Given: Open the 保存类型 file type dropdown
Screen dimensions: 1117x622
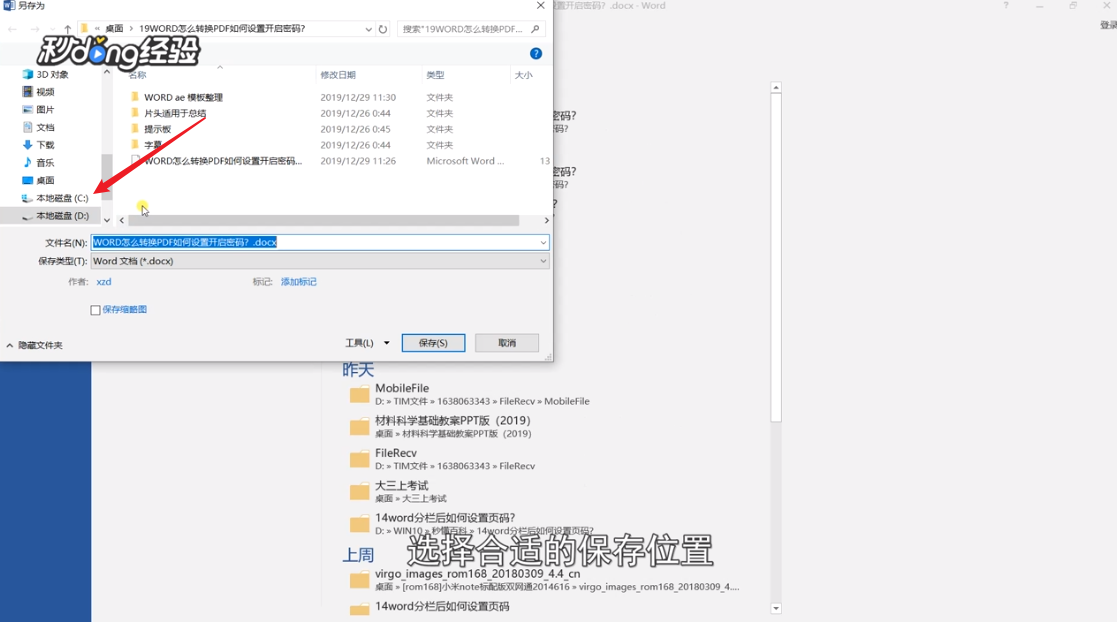Looking at the screenshot, I should 543,261.
